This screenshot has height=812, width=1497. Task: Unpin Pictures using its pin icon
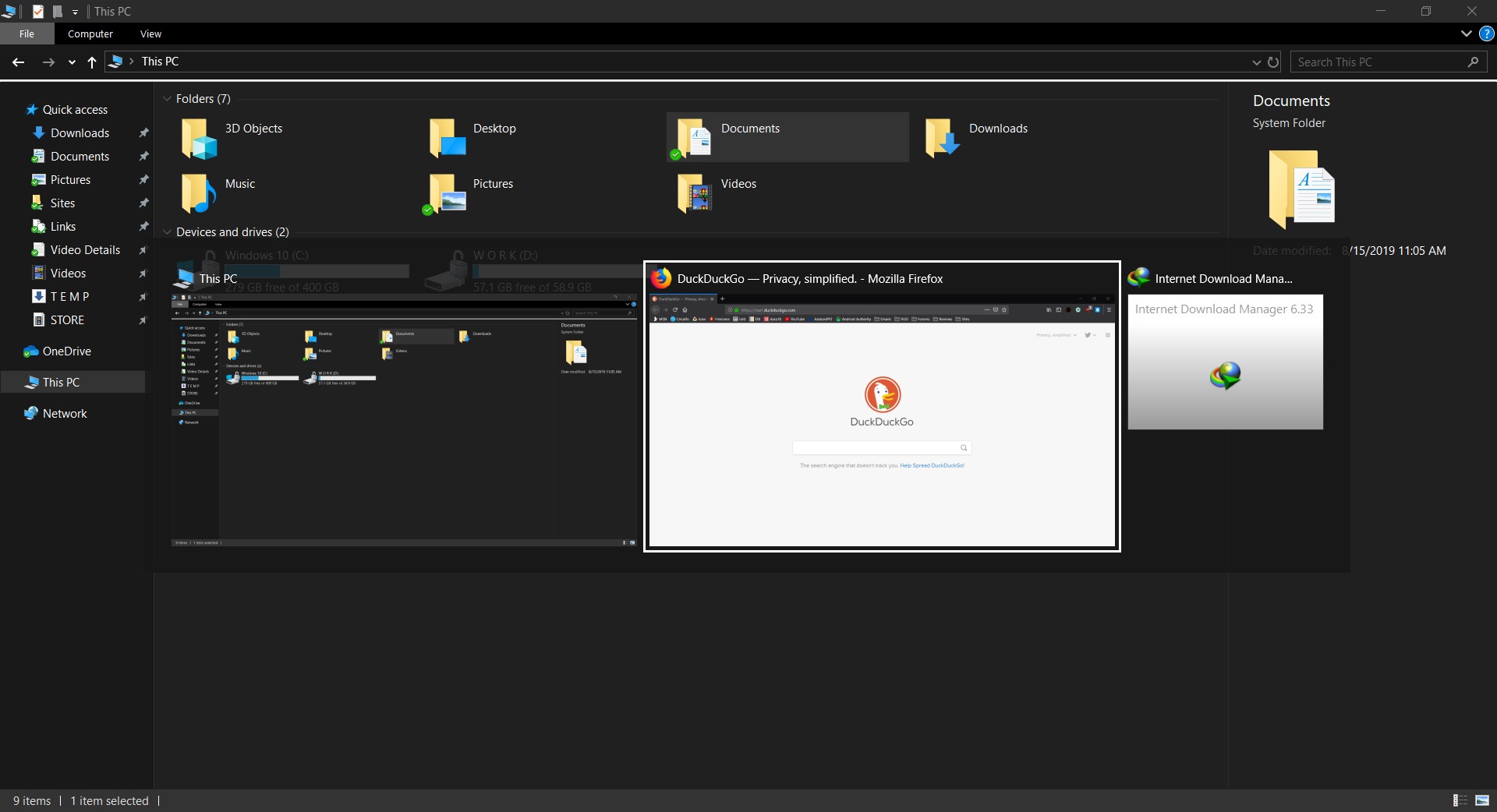coord(143,180)
